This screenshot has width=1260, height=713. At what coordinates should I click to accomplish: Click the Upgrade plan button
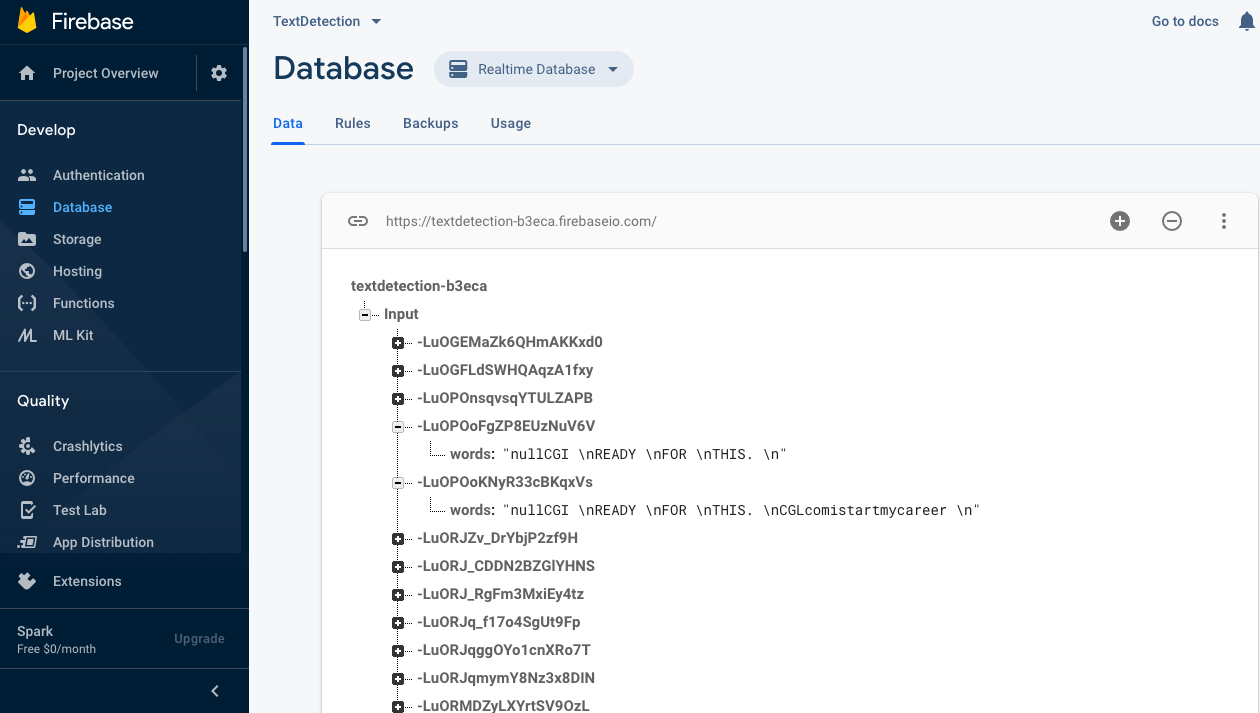(x=199, y=639)
